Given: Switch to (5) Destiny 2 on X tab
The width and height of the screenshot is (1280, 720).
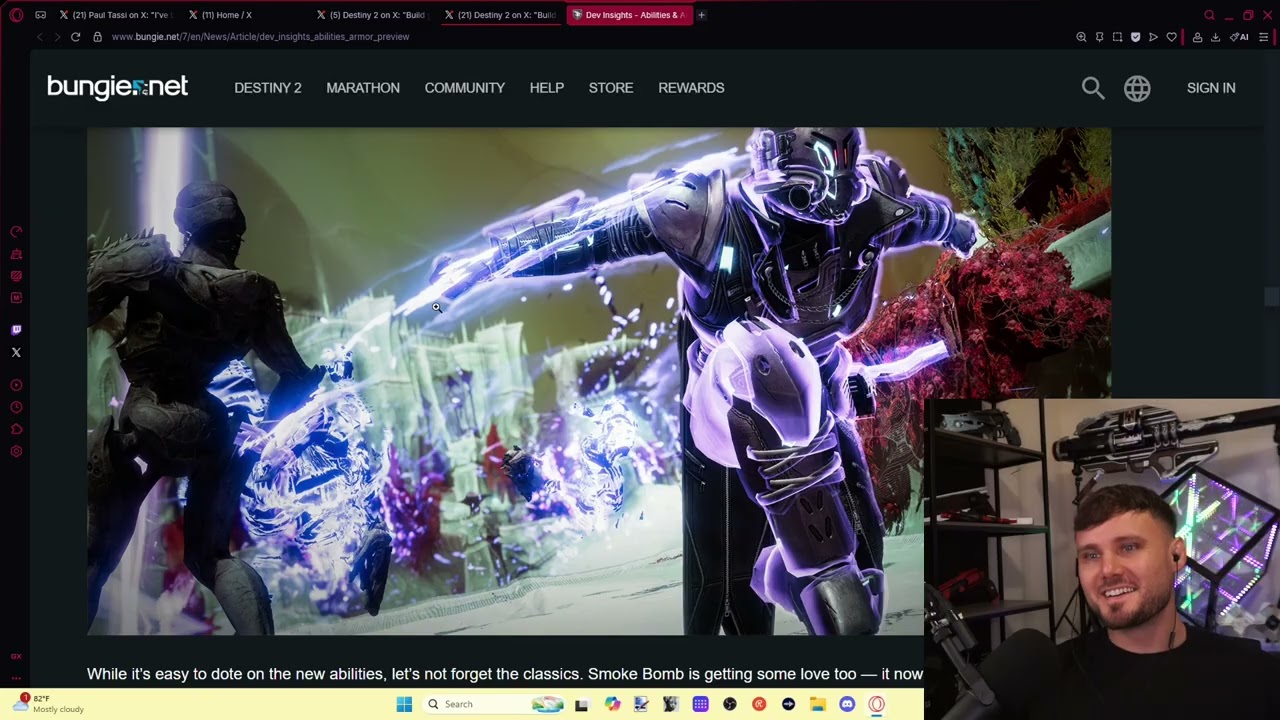Looking at the screenshot, I should pos(375,15).
